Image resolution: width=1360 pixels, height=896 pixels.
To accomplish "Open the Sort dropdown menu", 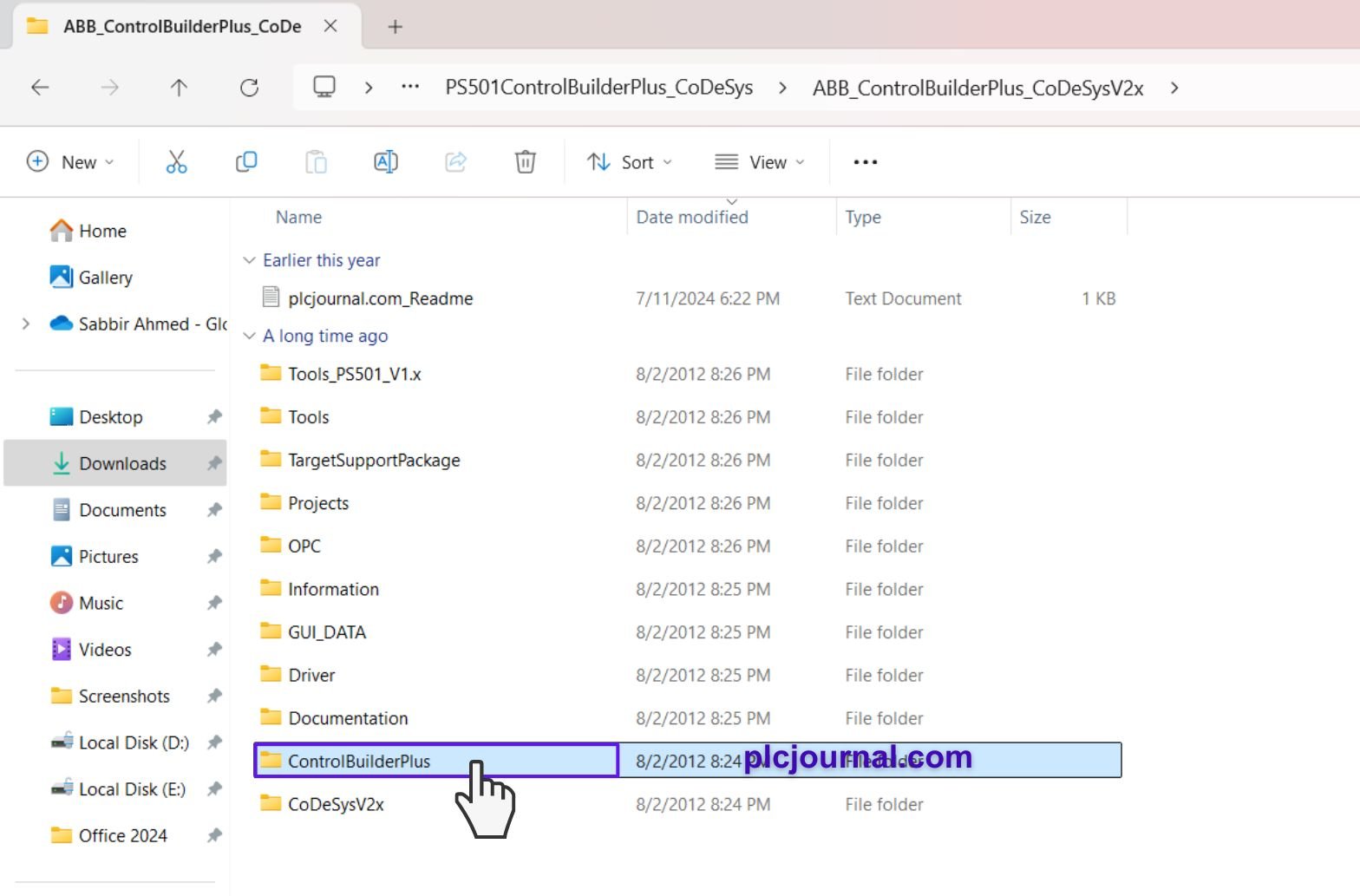I will click(x=630, y=162).
